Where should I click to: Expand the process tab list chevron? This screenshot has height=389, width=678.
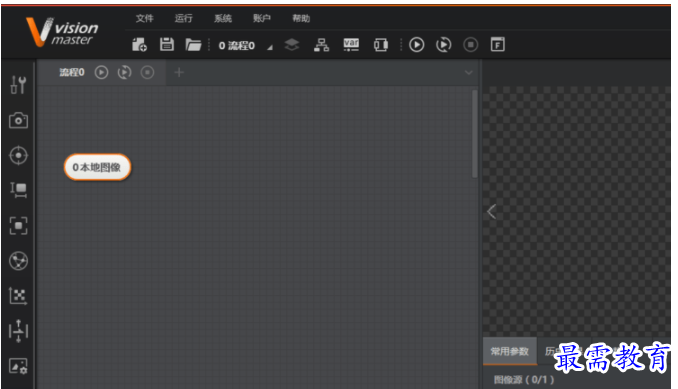pos(468,73)
